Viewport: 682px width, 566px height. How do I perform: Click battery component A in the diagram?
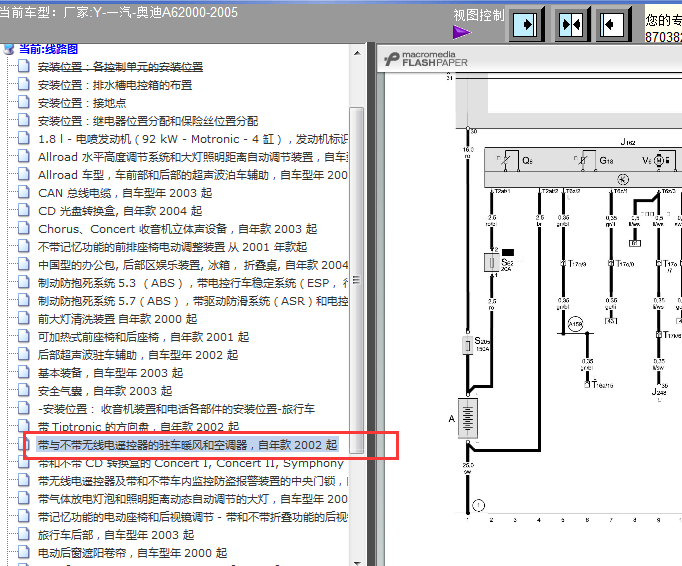pos(468,418)
